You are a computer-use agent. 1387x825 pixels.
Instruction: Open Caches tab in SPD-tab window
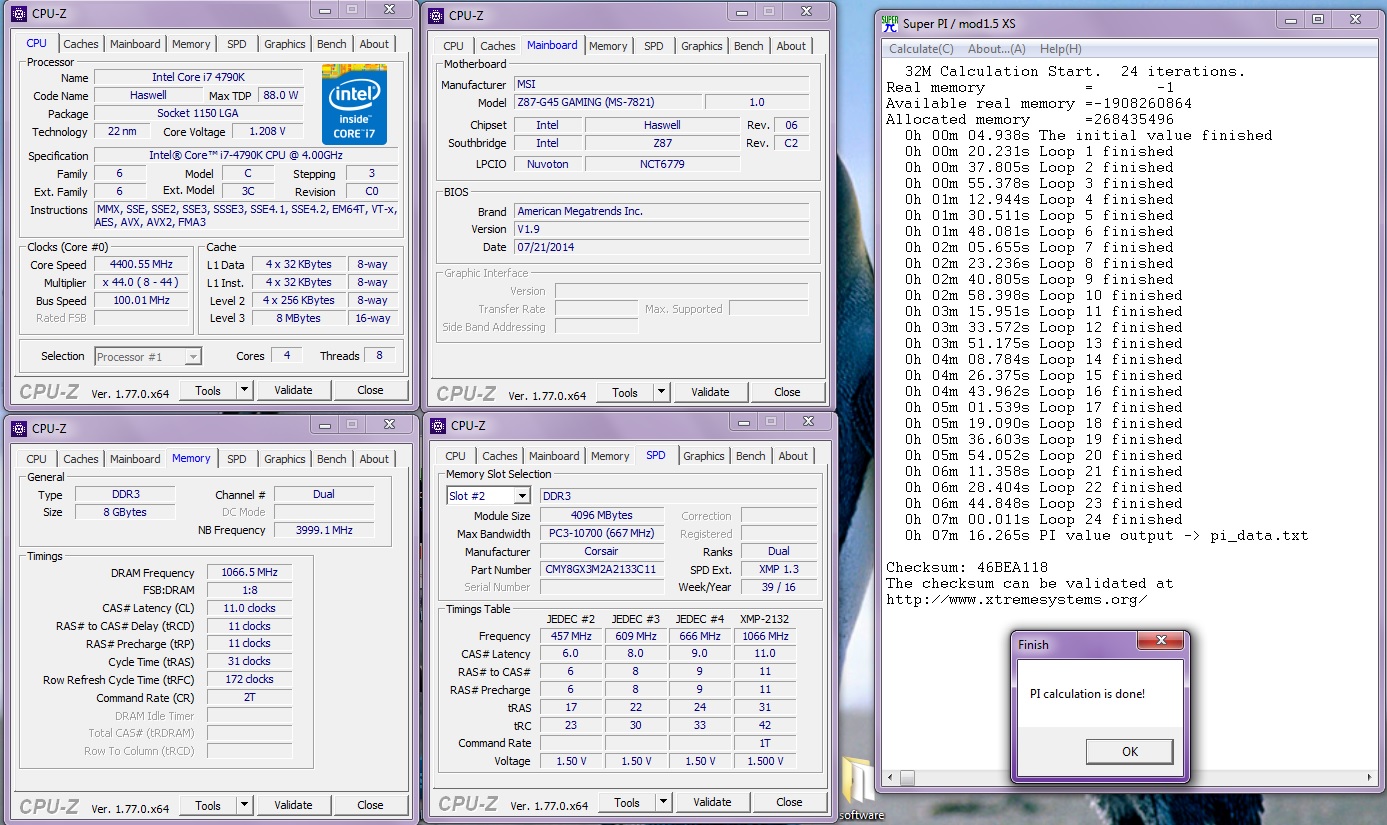tap(499, 456)
